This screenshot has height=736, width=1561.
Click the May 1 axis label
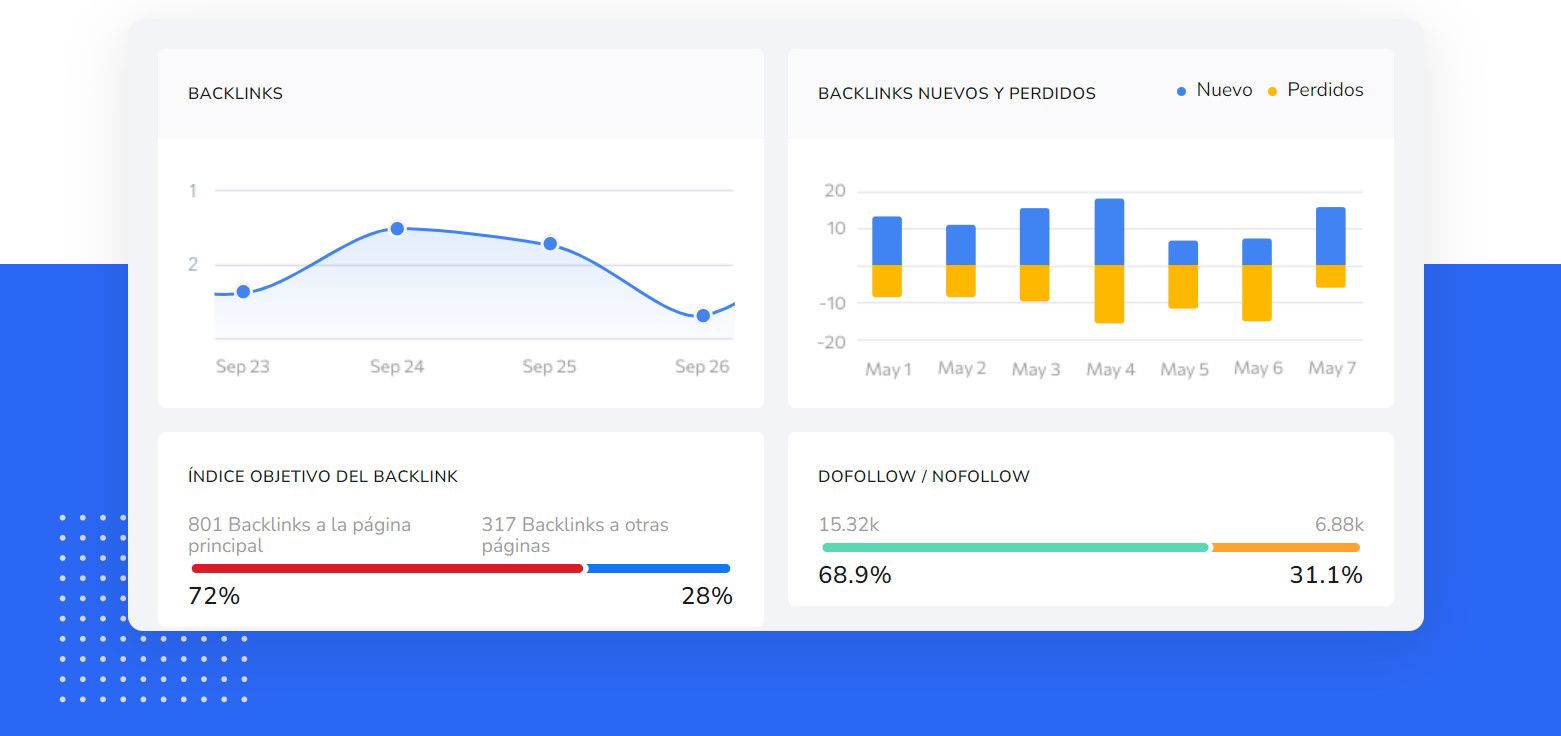click(x=888, y=369)
